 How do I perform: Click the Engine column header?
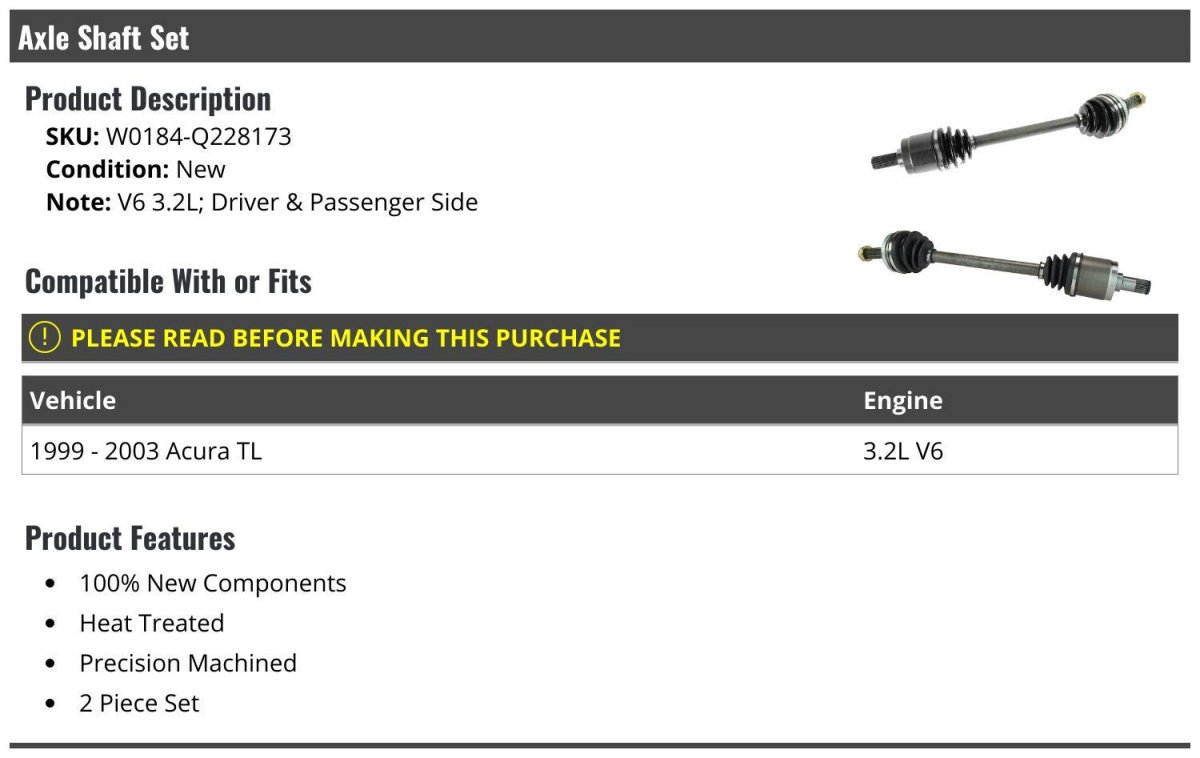[903, 401]
